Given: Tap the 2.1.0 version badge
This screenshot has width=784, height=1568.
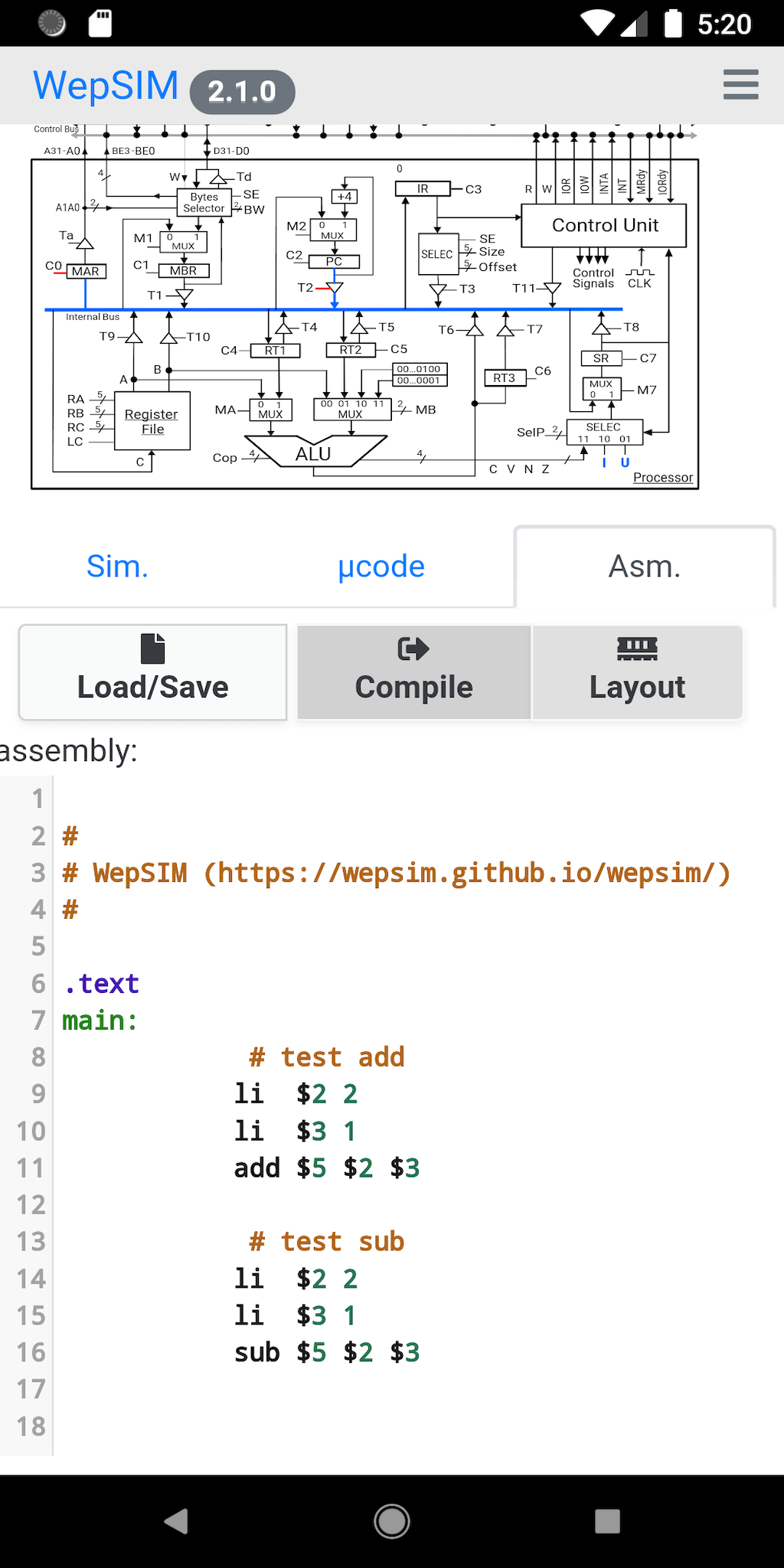Looking at the screenshot, I should 242,92.
